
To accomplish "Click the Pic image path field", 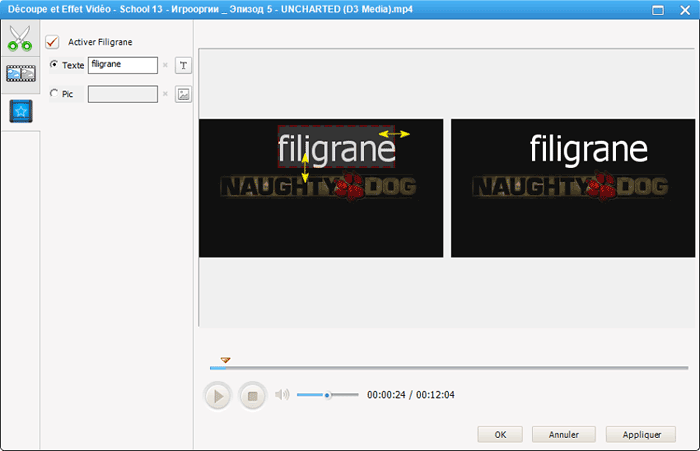I will point(122,94).
